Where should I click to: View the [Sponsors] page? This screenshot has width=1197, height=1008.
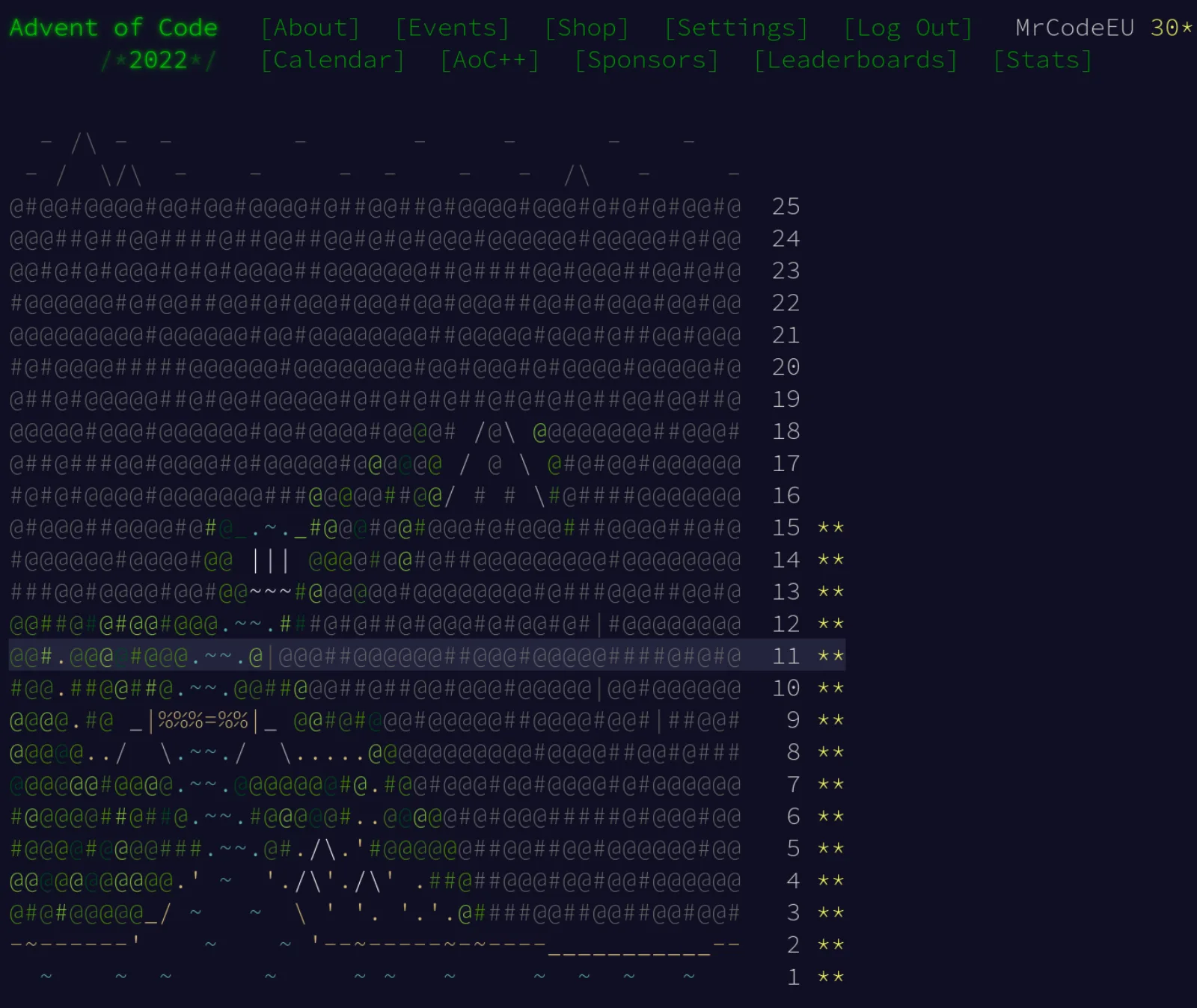(x=647, y=60)
